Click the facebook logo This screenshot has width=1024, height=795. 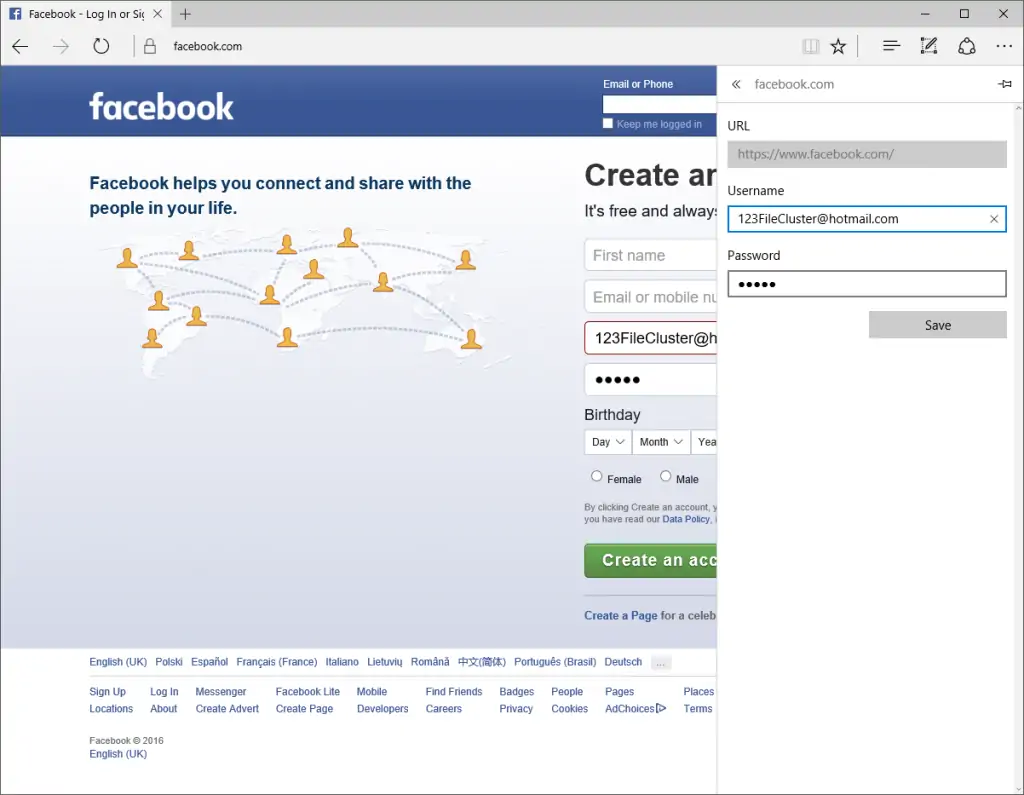pyautogui.click(x=161, y=106)
